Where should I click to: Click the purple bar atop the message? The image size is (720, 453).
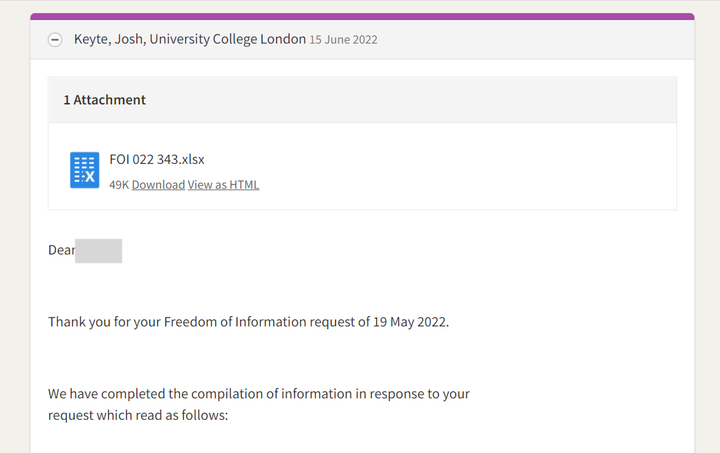(x=362, y=16)
